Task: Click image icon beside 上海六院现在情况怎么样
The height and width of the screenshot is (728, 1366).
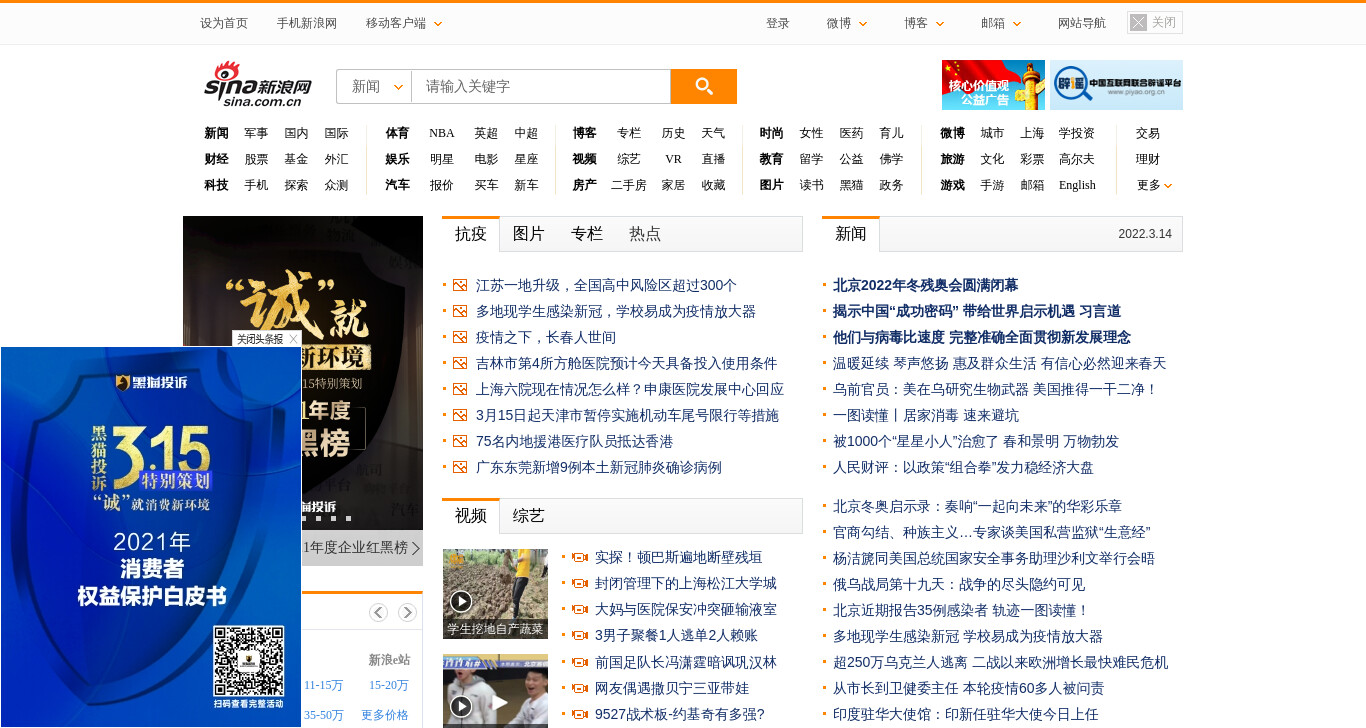Action: tap(460, 389)
